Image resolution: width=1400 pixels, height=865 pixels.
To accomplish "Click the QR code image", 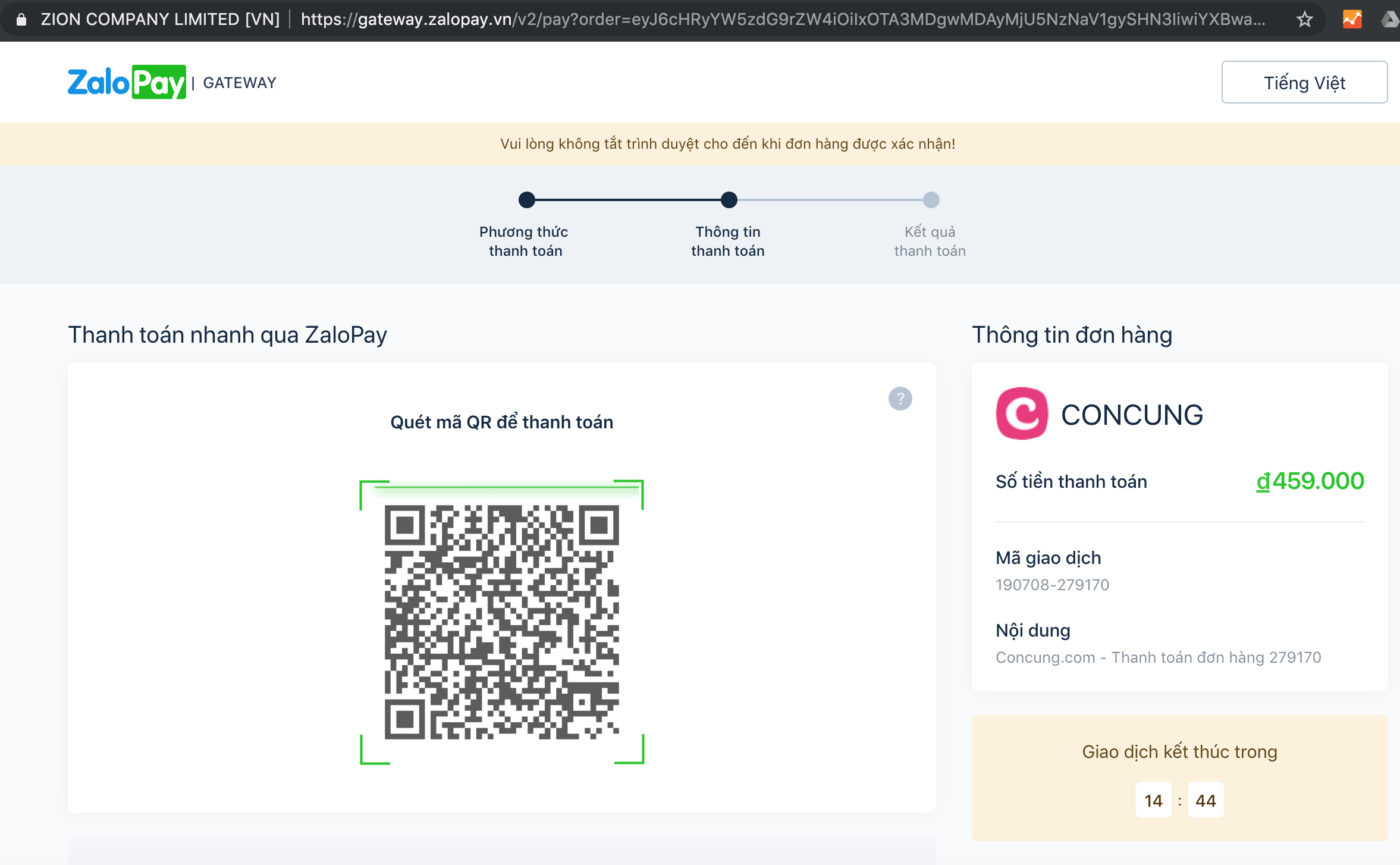I will pos(501,622).
